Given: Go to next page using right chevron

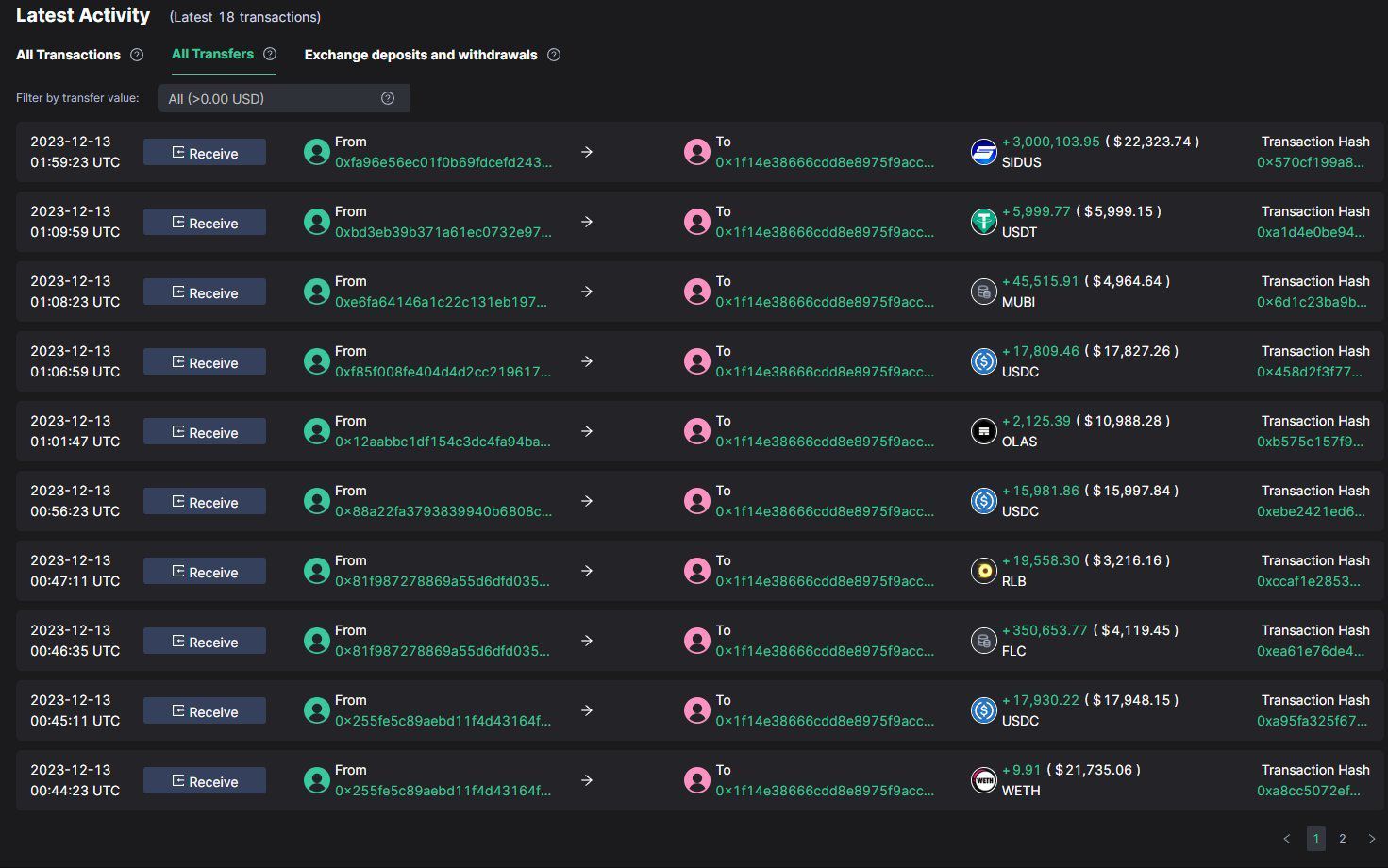Looking at the screenshot, I should [x=1371, y=839].
